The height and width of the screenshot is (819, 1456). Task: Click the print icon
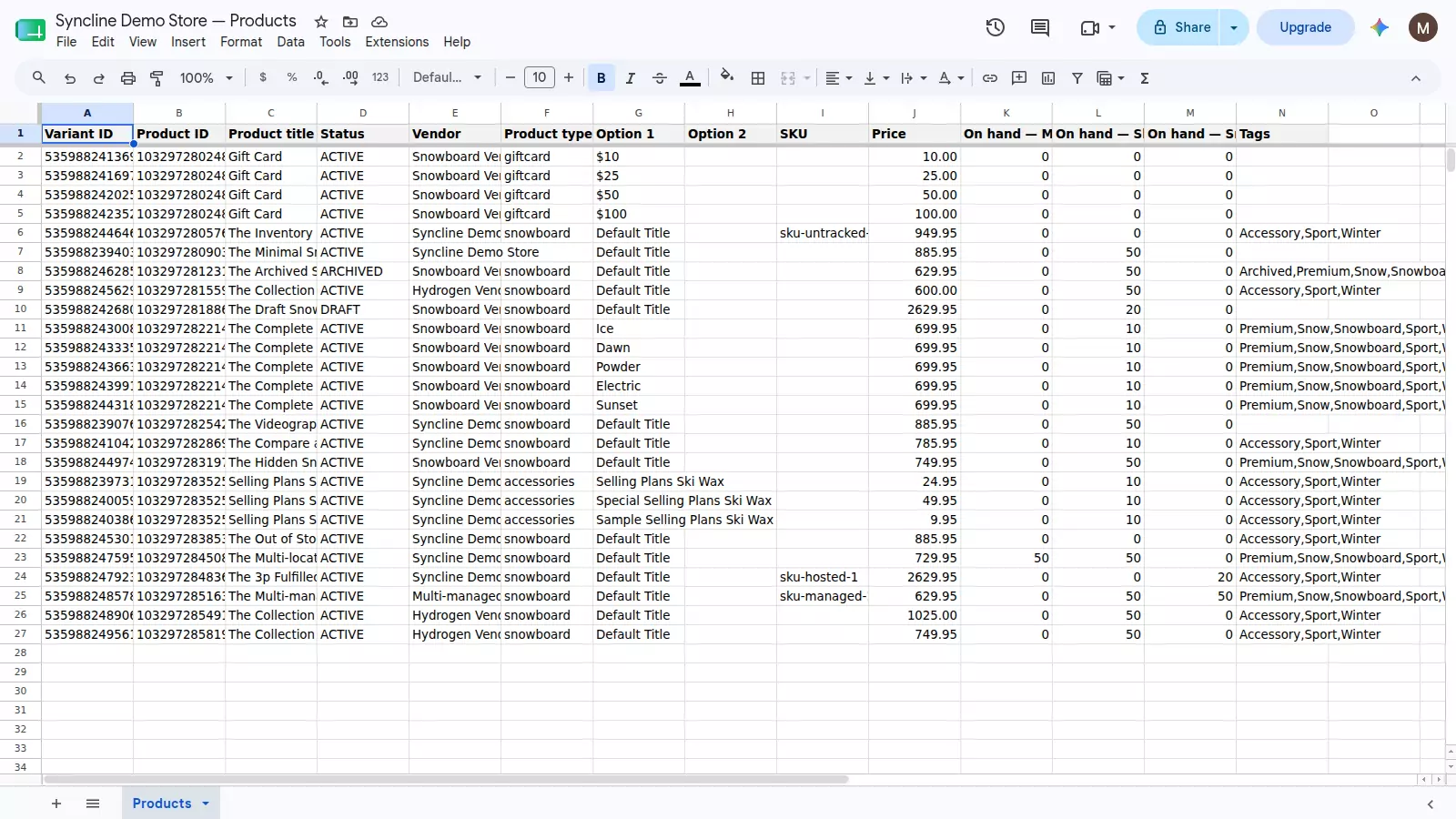click(128, 78)
